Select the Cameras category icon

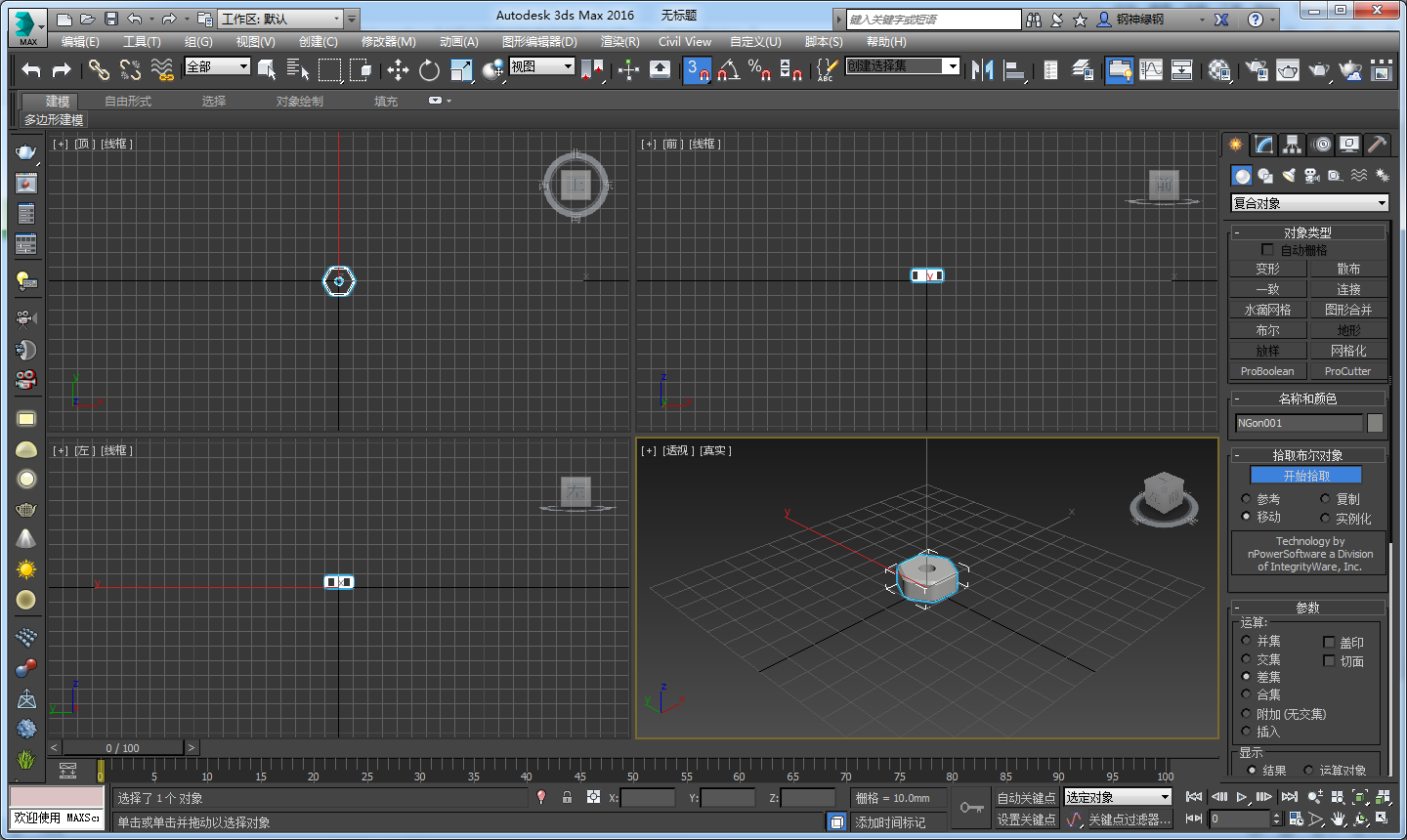[x=1312, y=176]
